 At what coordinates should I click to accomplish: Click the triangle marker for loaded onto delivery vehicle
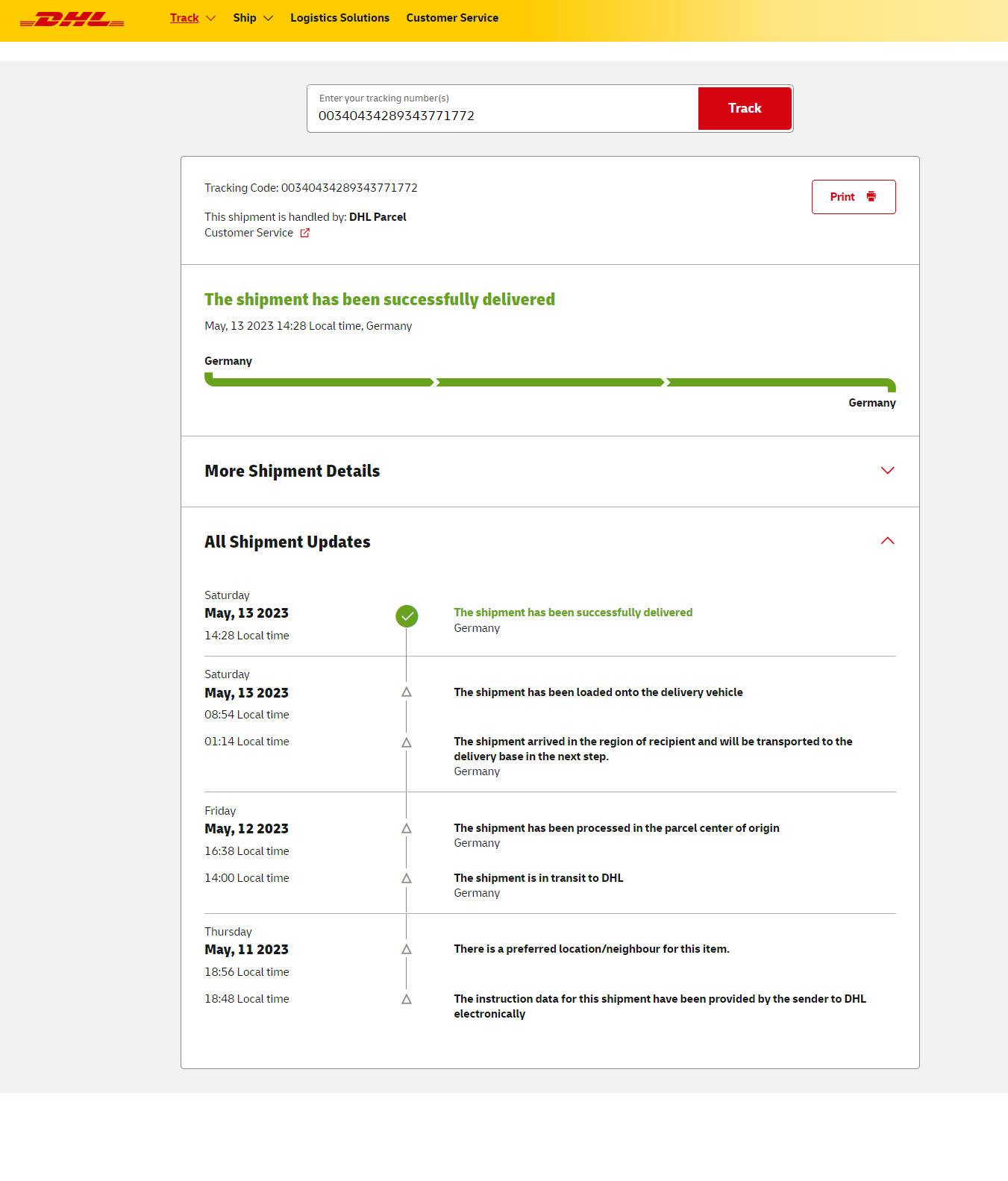(407, 692)
